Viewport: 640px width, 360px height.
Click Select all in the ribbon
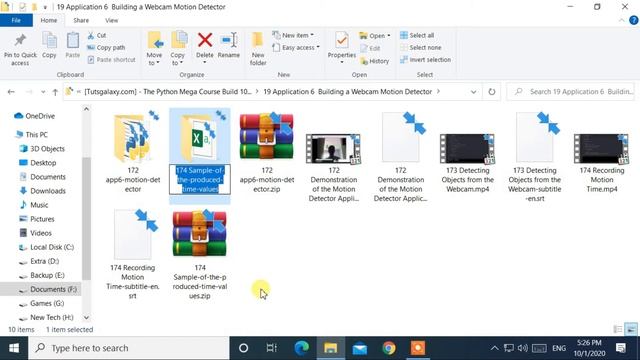click(x=417, y=36)
